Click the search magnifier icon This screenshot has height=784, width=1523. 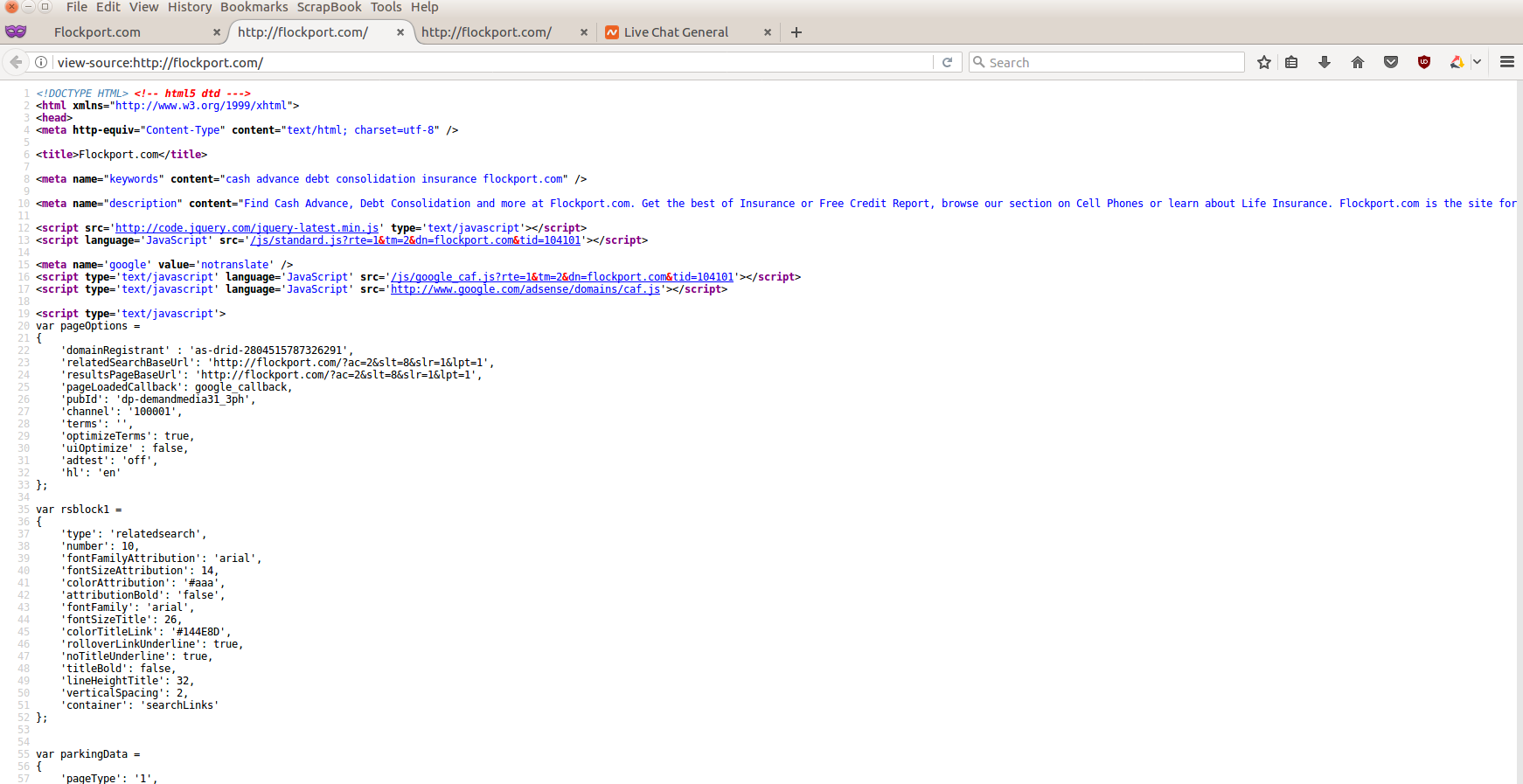[979, 62]
